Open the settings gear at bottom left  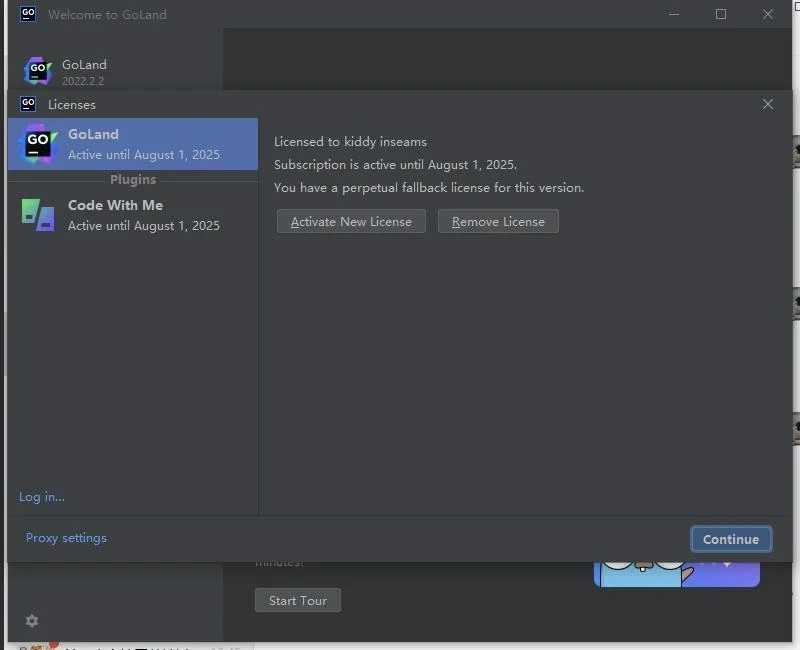click(x=32, y=620)
